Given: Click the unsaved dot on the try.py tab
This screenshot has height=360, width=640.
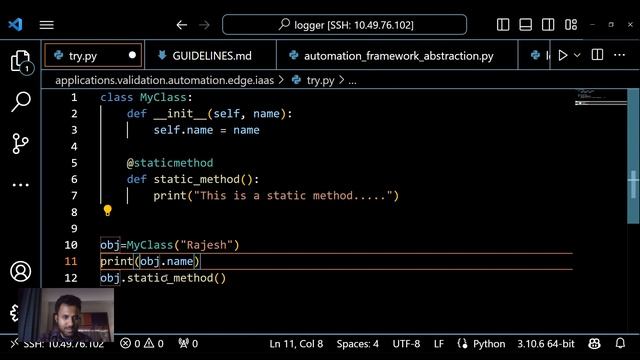Looking at the screenshot, I should tap(132, 55).
